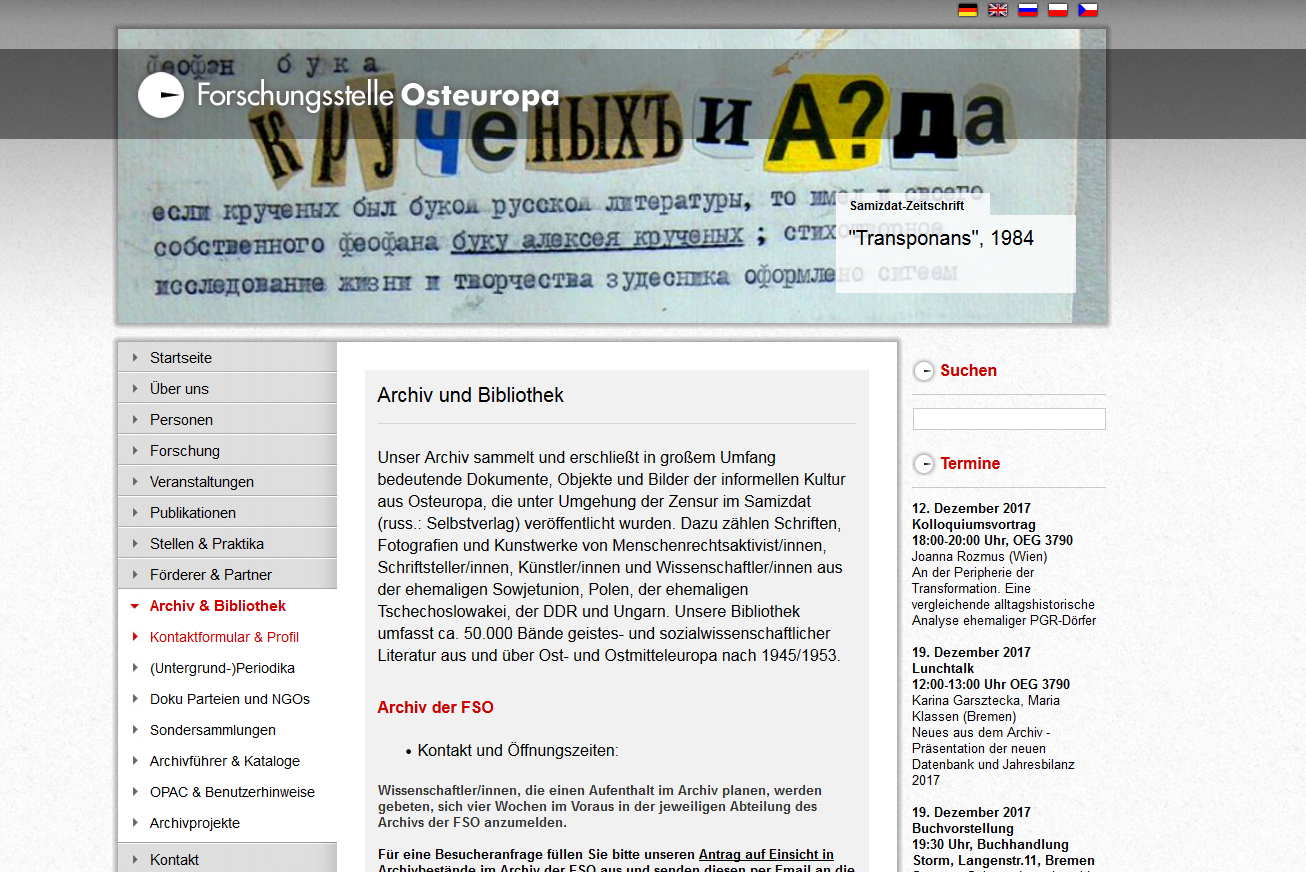This screenshot has height=872, width=1306.
Task: Click the arrow beside Personen
Action: coord(135,419)
